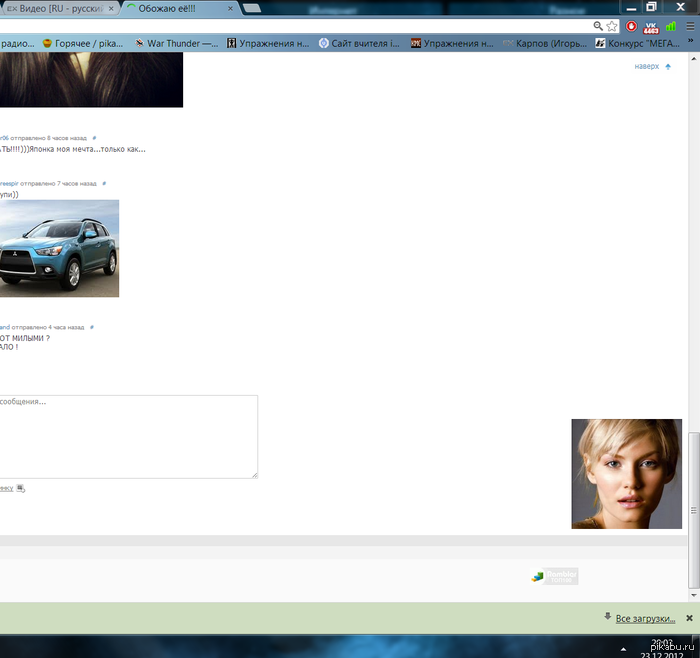Click "Все загрузки..." in the downloads bar
This screenshot has height=658, width=700.
[x=645, y=618]
